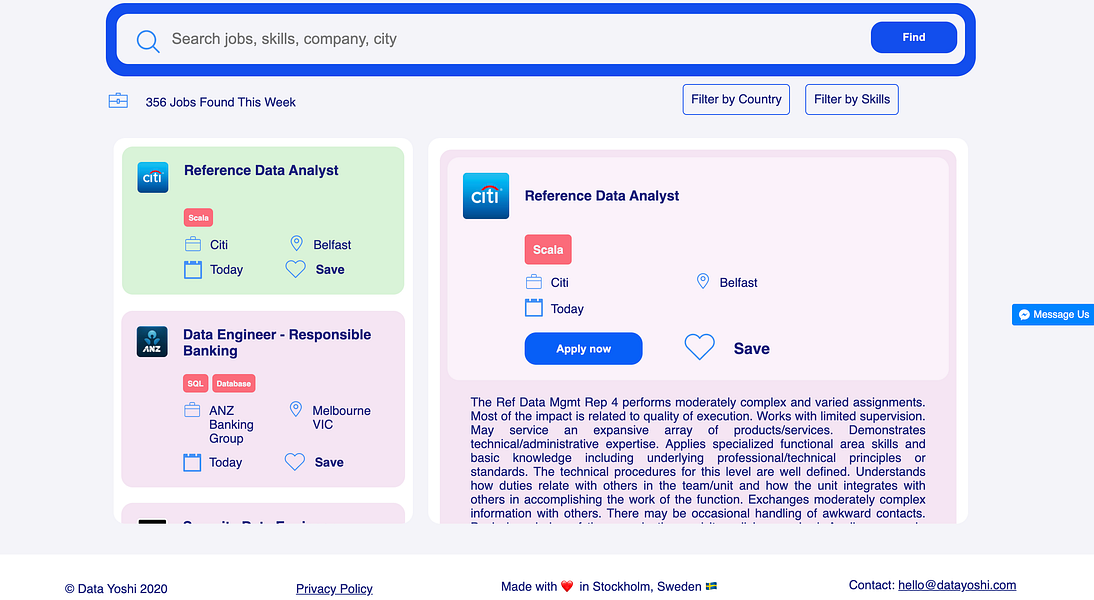1094x600 pixels.
Task: Open the Reference Data Analyst job card title
Action: pos(261,170)
